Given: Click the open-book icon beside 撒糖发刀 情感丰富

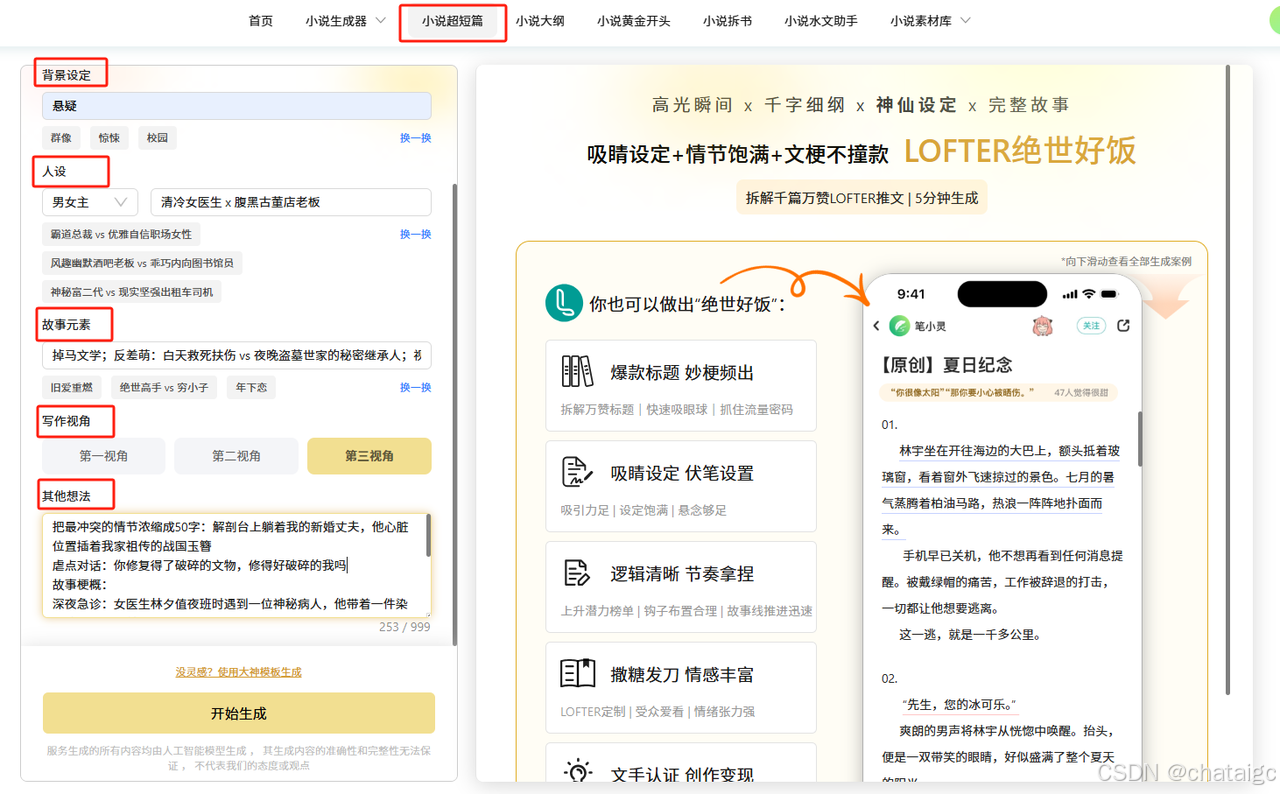Looking at the screenshot, I should click(577, 674).
